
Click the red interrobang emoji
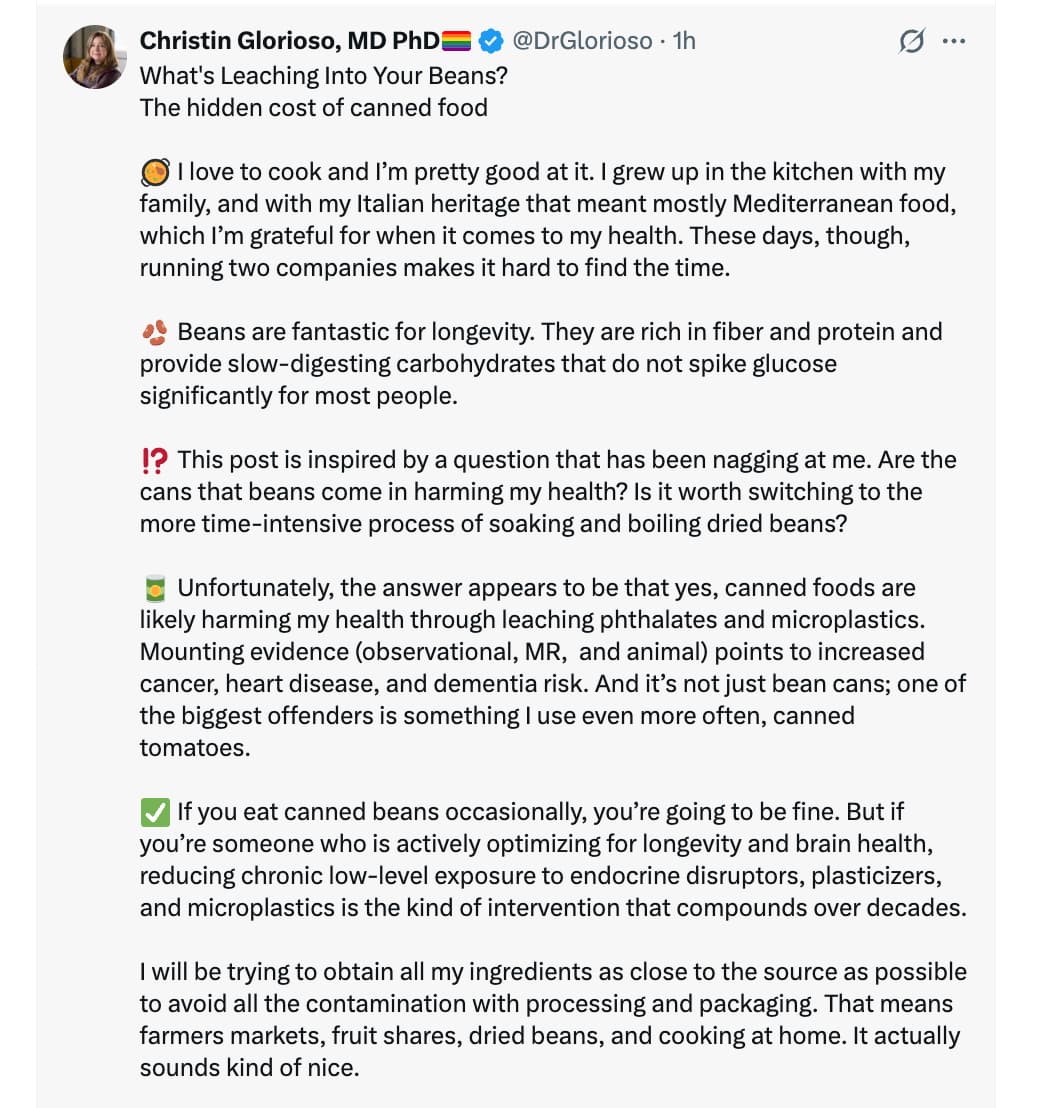tap(154, 460)
